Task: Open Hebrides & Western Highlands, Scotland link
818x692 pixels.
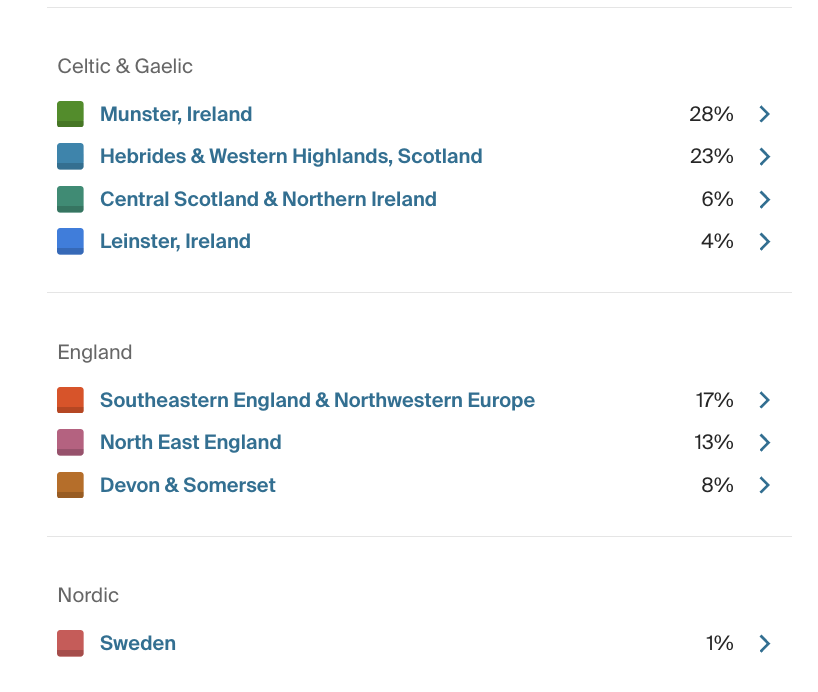Action: point(291,157)
